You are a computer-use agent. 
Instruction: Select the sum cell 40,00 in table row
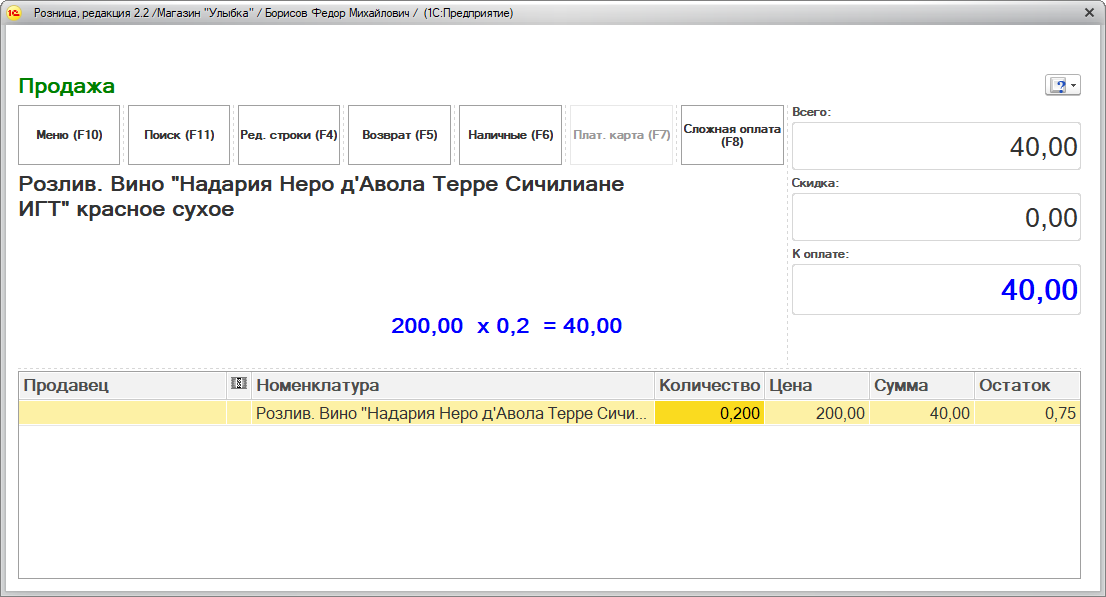click(x=922, y=413)
